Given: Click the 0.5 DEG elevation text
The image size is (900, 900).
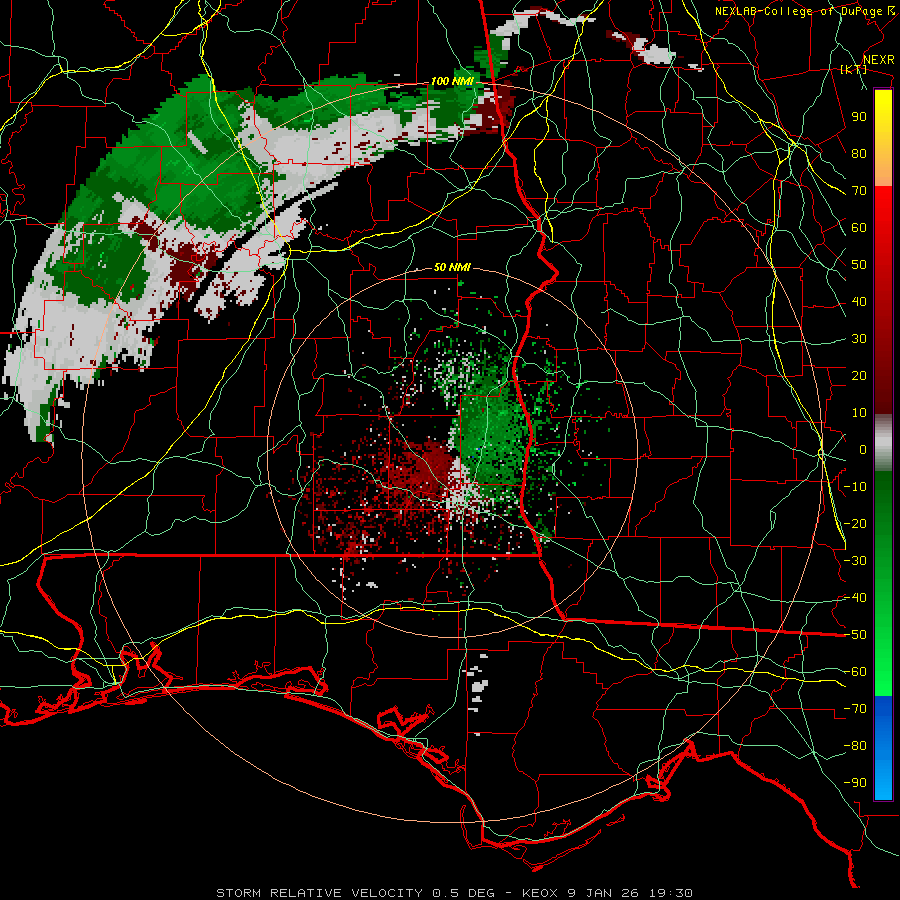Looking at the screenshot, I should tap(463, 893).
